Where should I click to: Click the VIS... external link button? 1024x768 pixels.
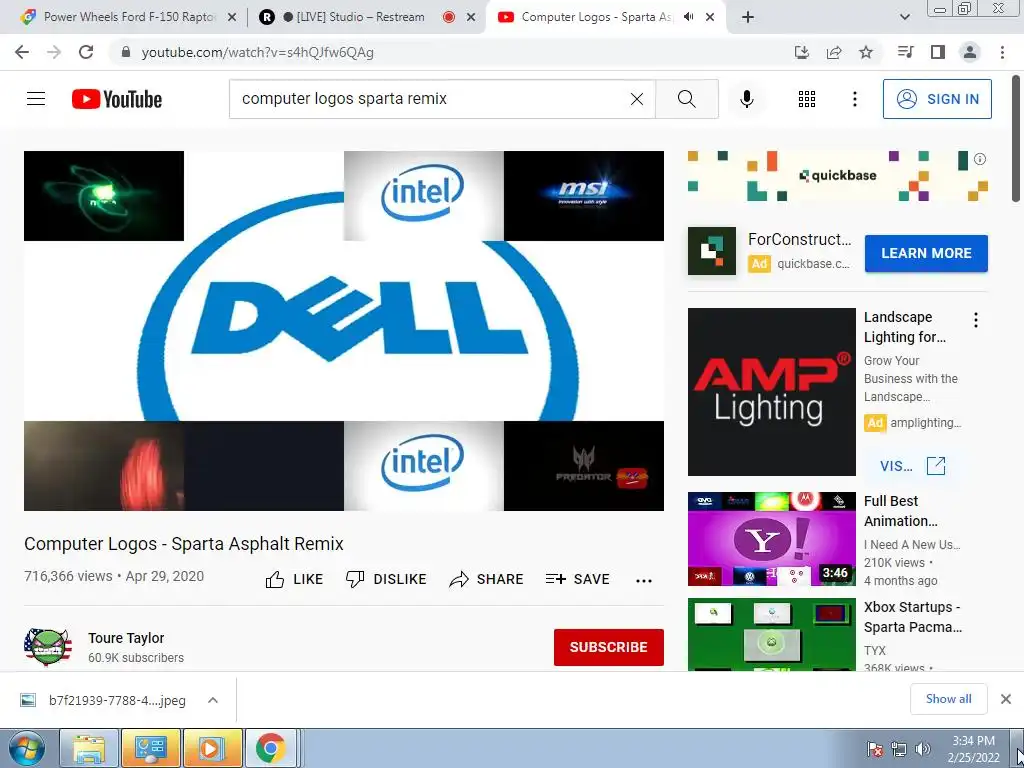912,466
